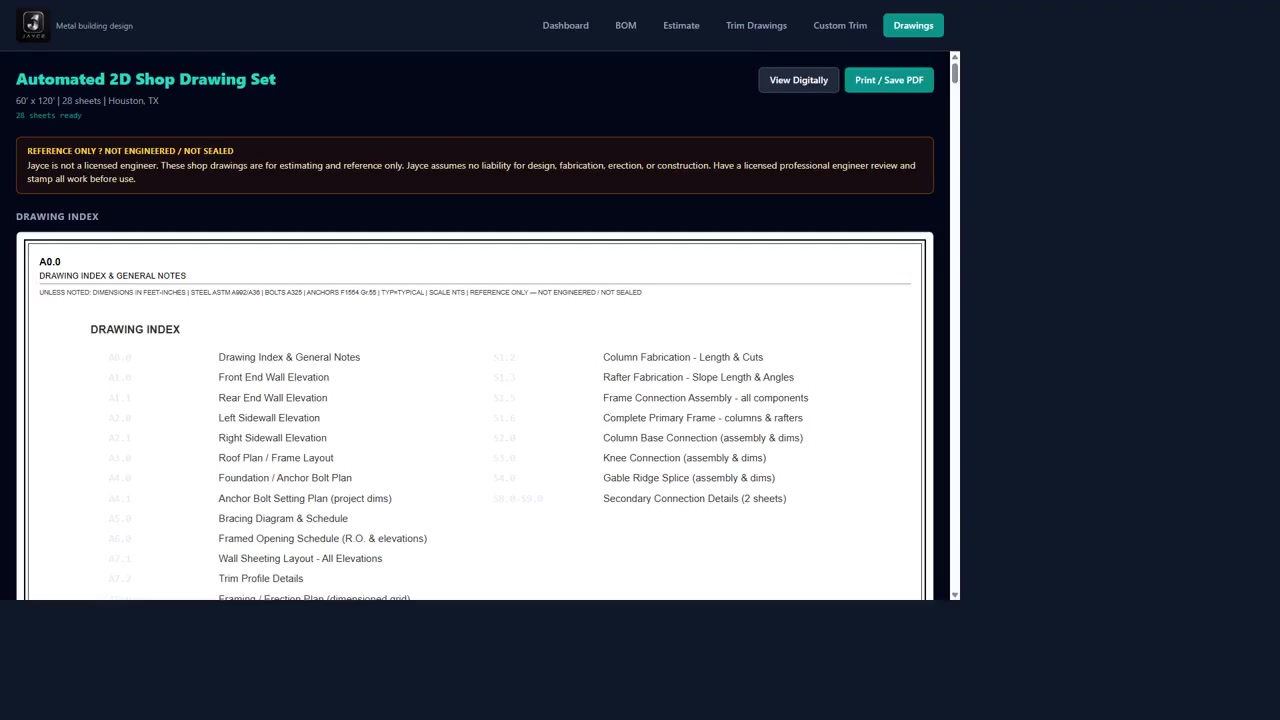
Task: Click 'Left Sidewall Elevation' entry
Action: (x=269, y=418)
